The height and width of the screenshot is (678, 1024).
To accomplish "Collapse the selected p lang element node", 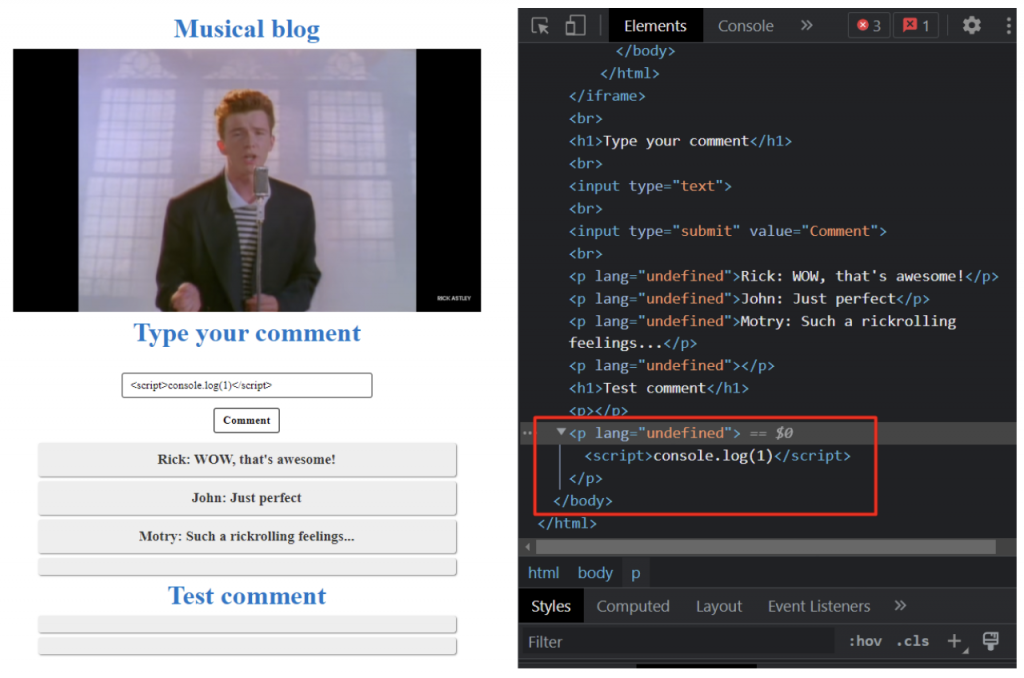I will click(x=561, y=432).
